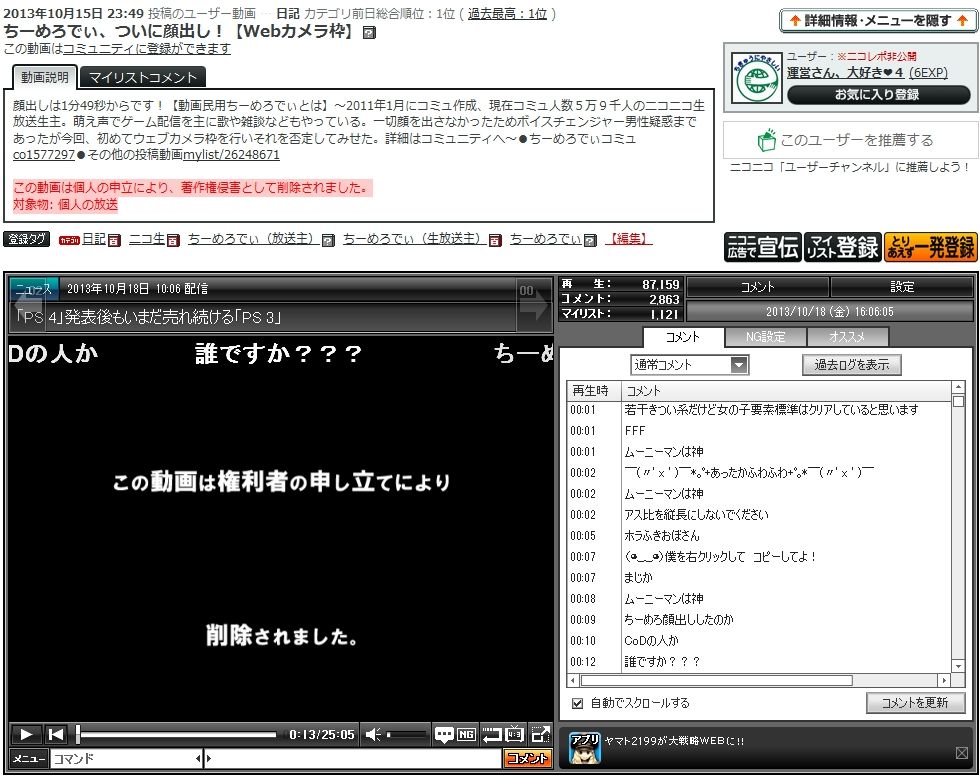
Task: Switch the 4:3 aspect ratio TV icon
Action: point(515,734)
